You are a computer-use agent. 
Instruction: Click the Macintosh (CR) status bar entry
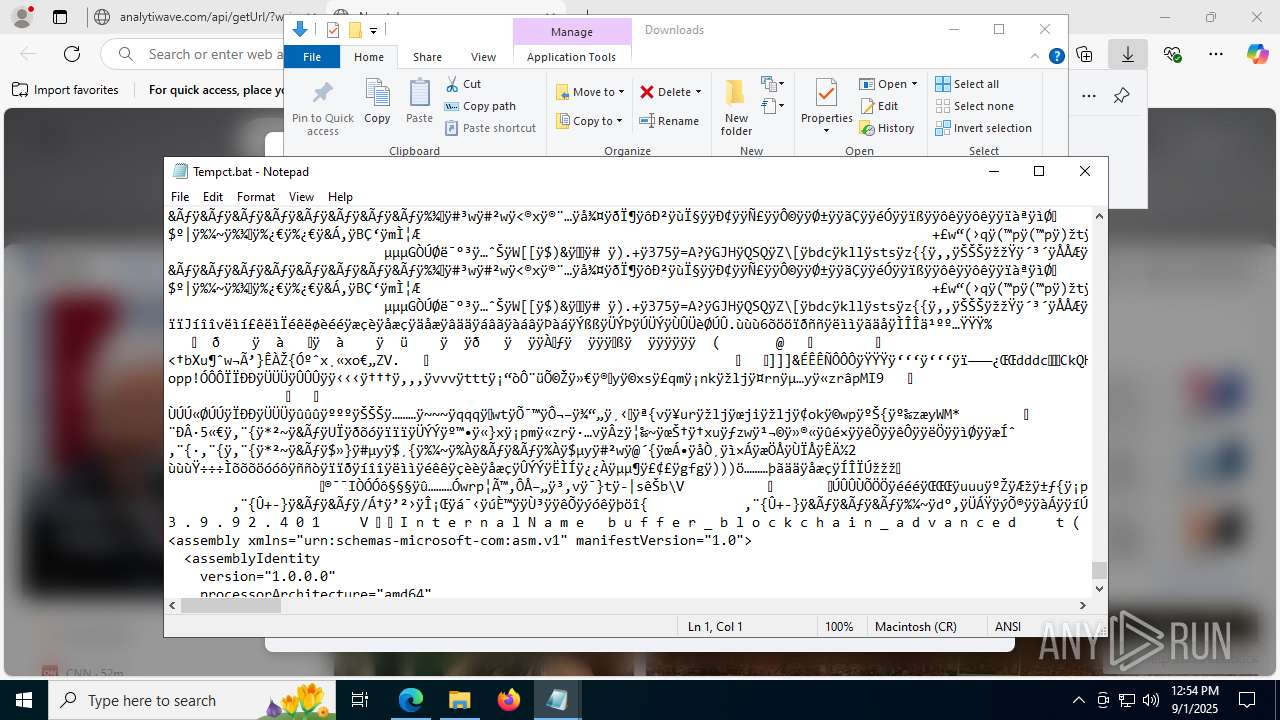915,627
